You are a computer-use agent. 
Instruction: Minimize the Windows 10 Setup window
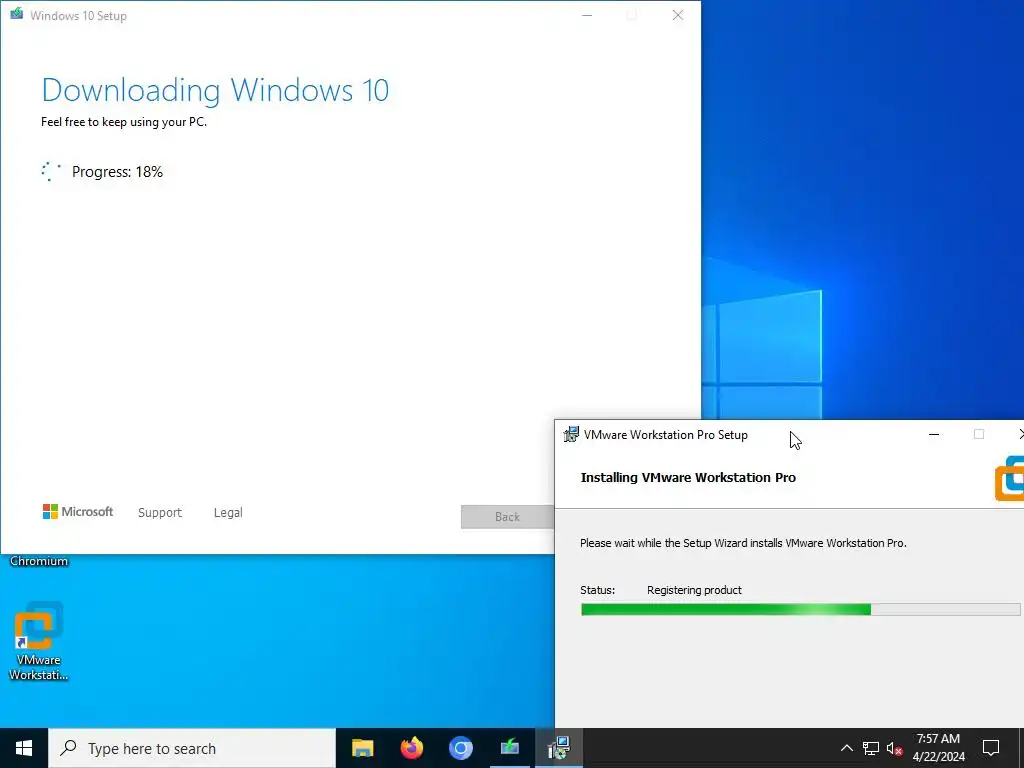coord(587,16)
